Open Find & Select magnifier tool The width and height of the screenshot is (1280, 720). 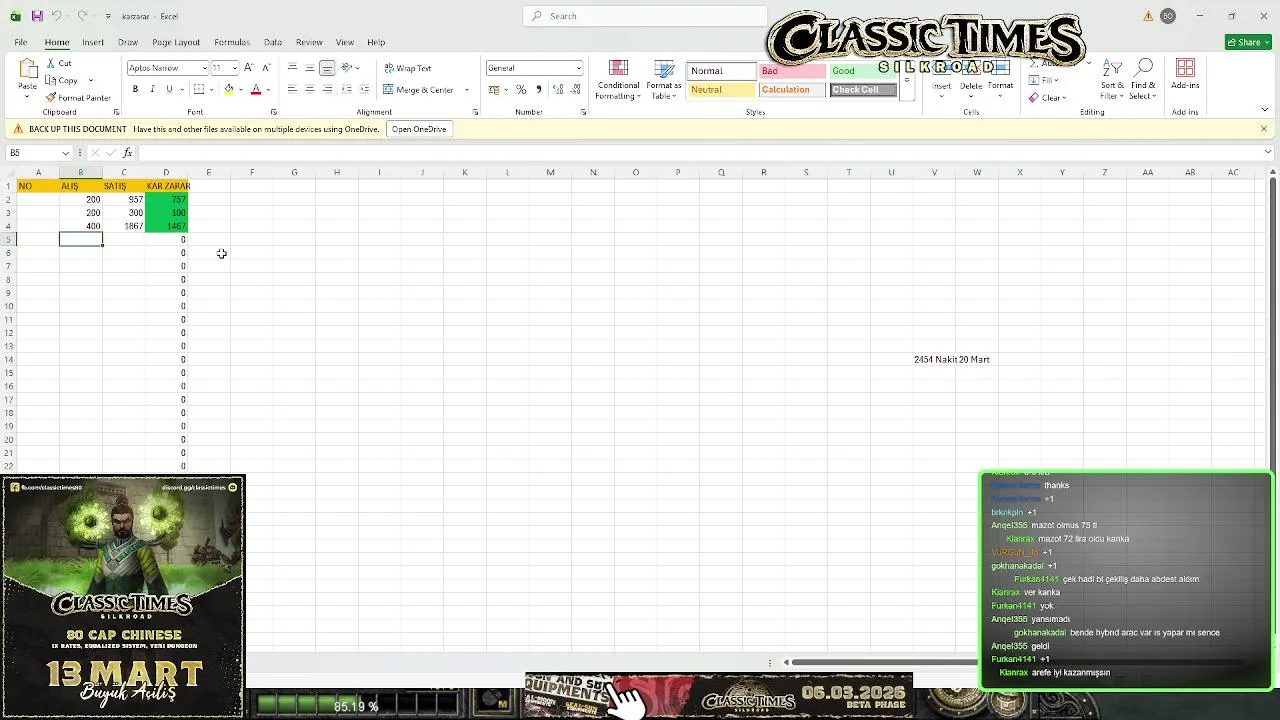1143,79
